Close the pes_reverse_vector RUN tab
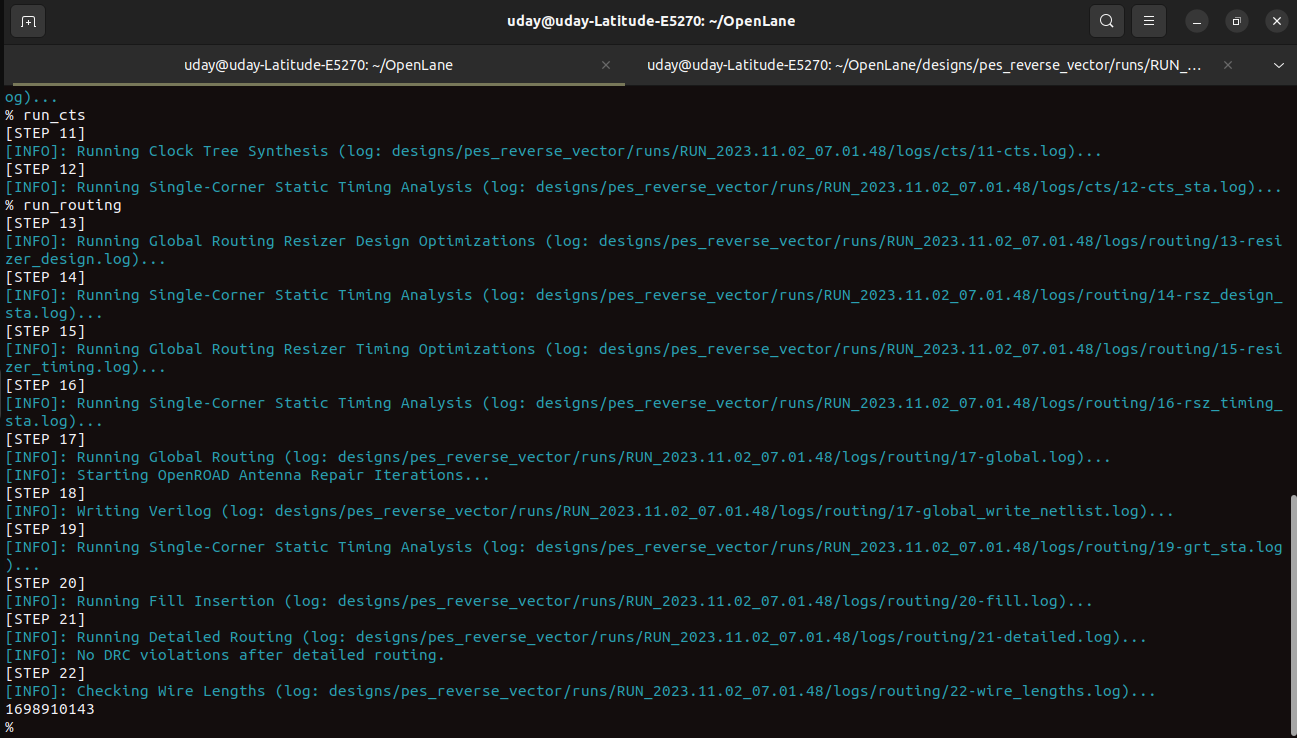Viewport: 1297px width, 738px height. (x=1227, y=65)
